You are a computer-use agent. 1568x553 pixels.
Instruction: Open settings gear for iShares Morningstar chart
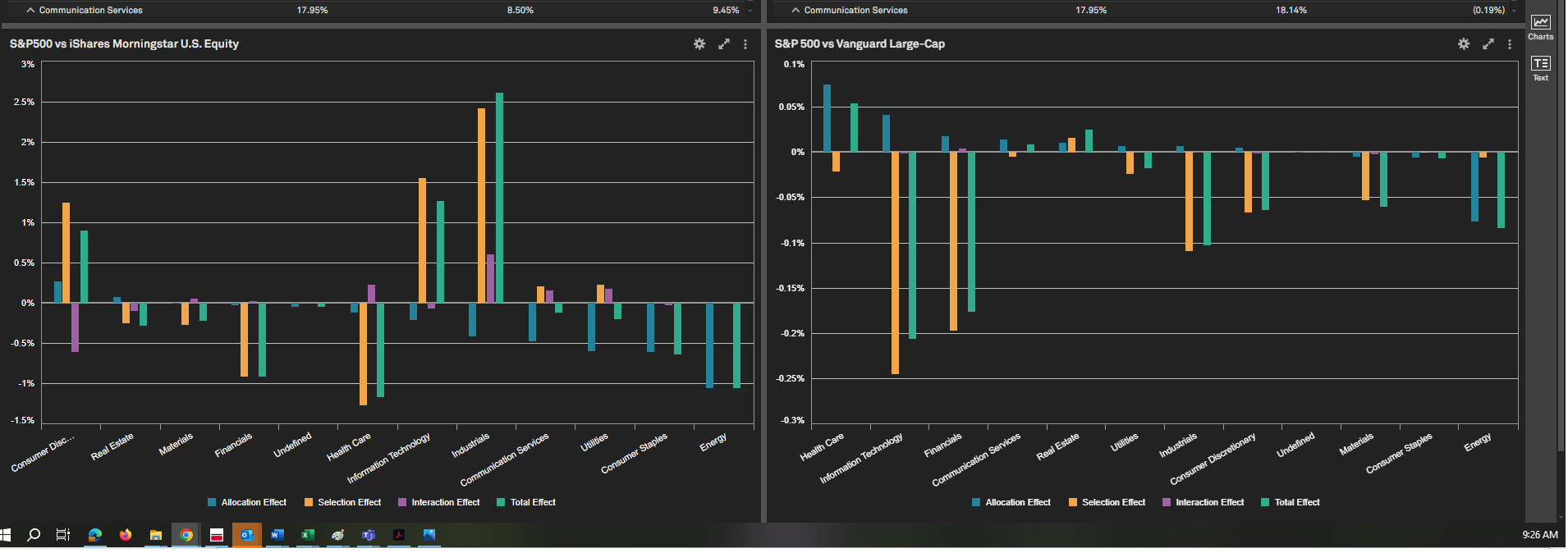[699, 44]
